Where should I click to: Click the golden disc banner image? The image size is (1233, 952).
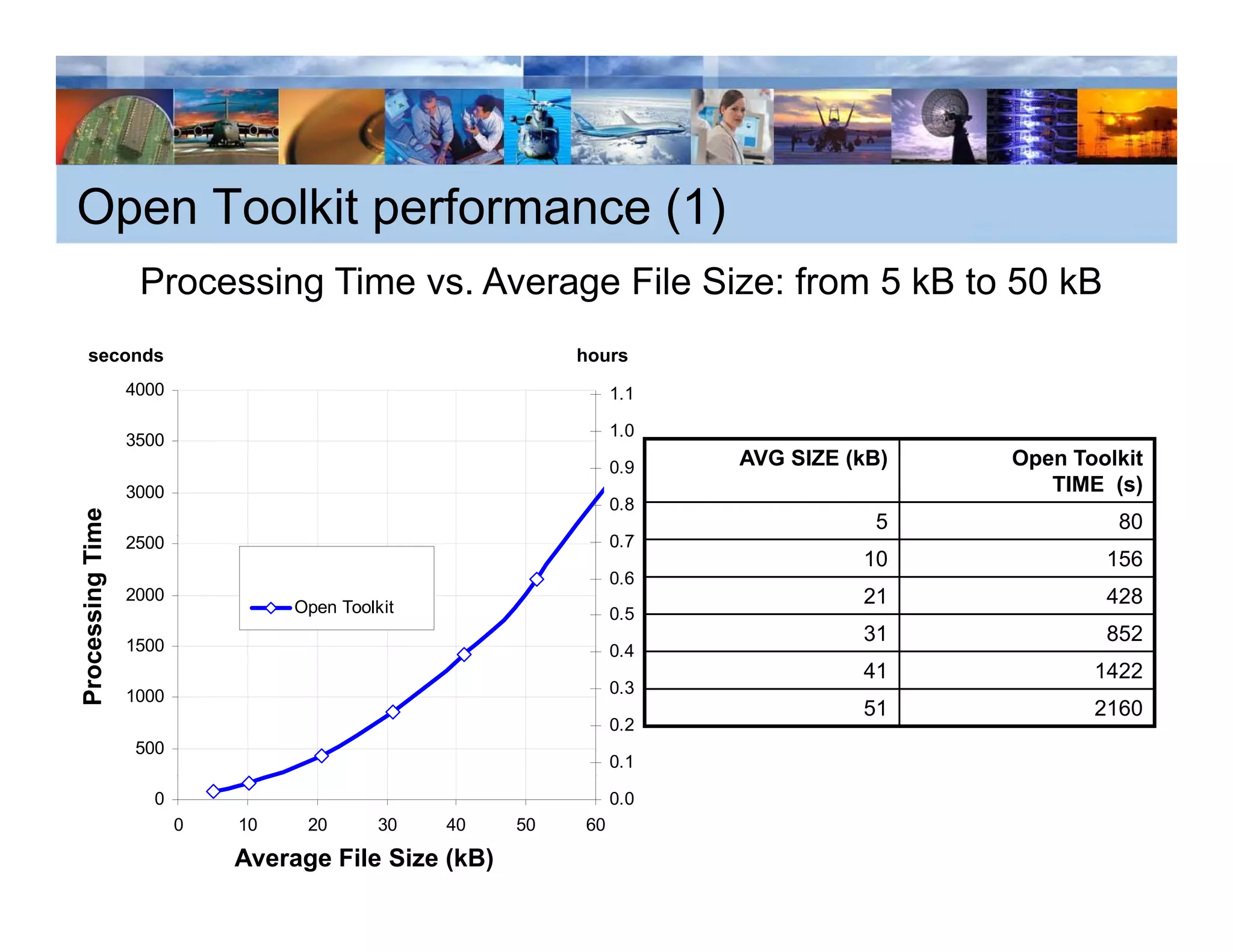coord(332,126)
